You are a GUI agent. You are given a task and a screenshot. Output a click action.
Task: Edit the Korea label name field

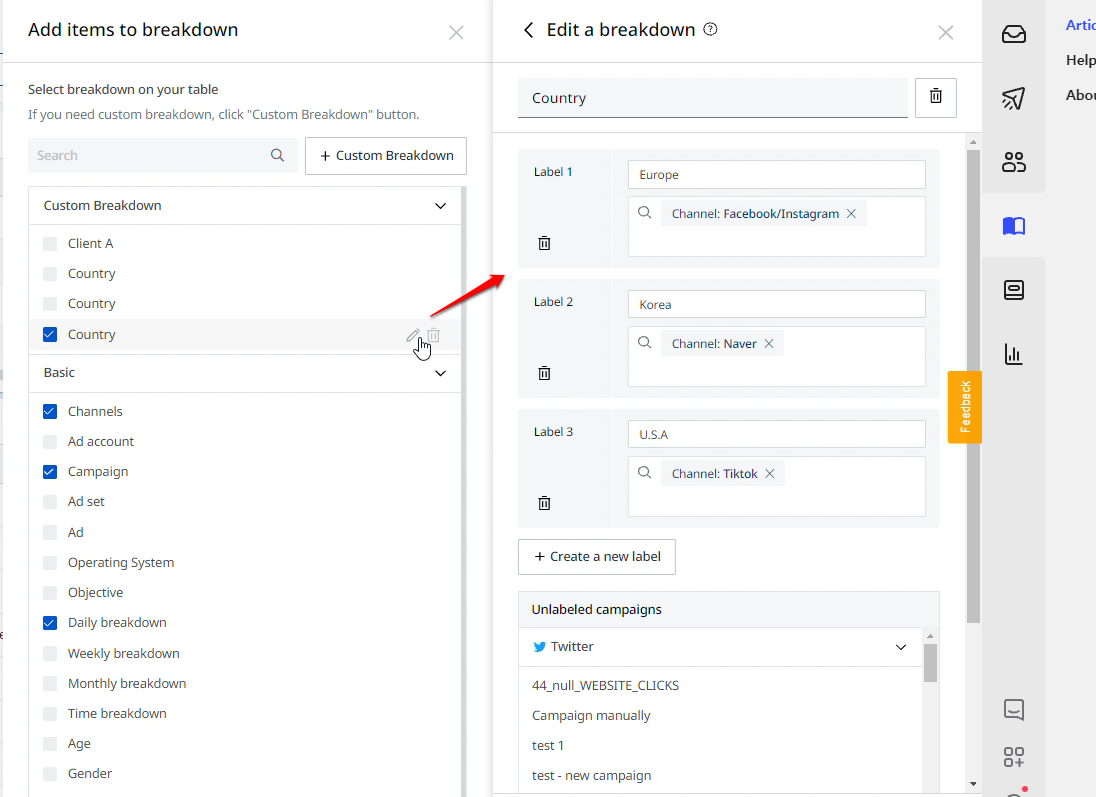coord(777,305)
